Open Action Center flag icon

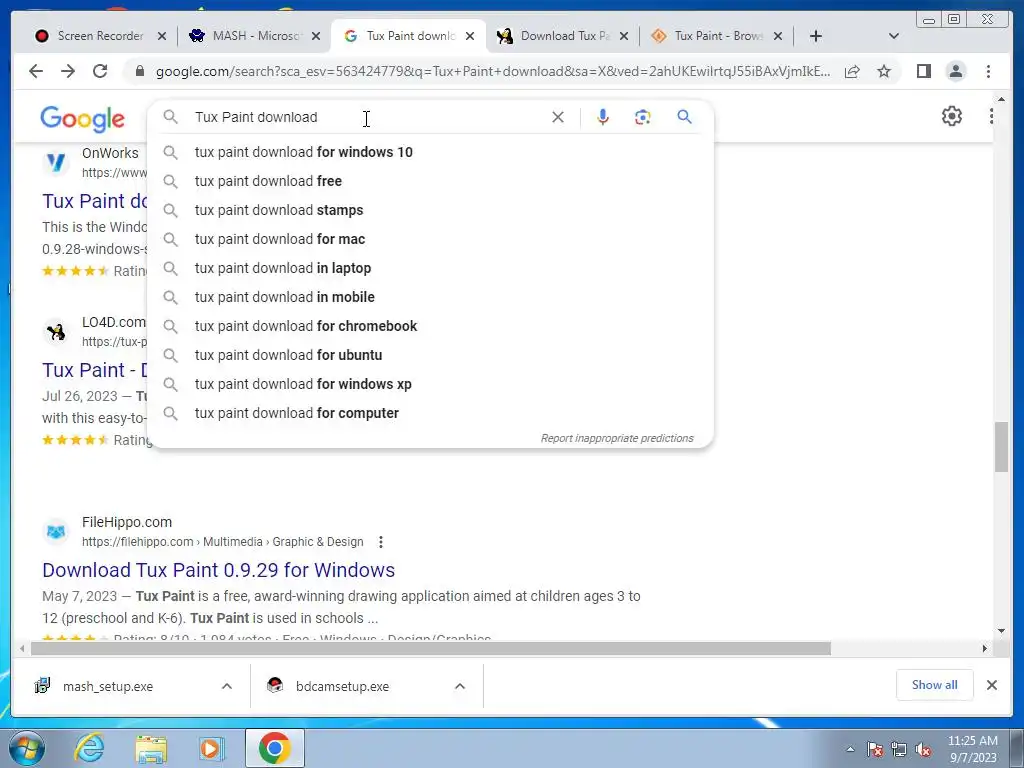(x=874, y=749)
